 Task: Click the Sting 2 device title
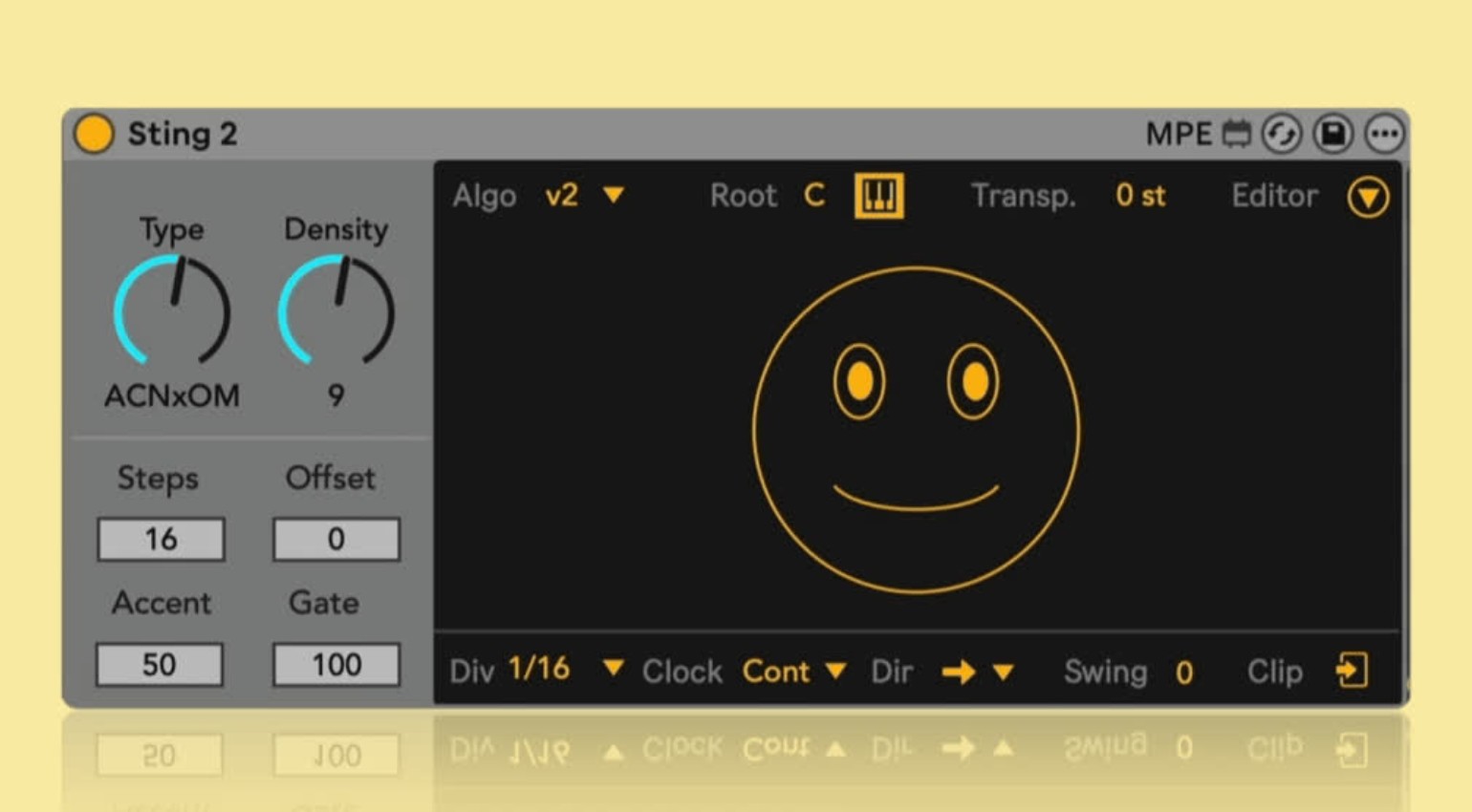(183, 134)
